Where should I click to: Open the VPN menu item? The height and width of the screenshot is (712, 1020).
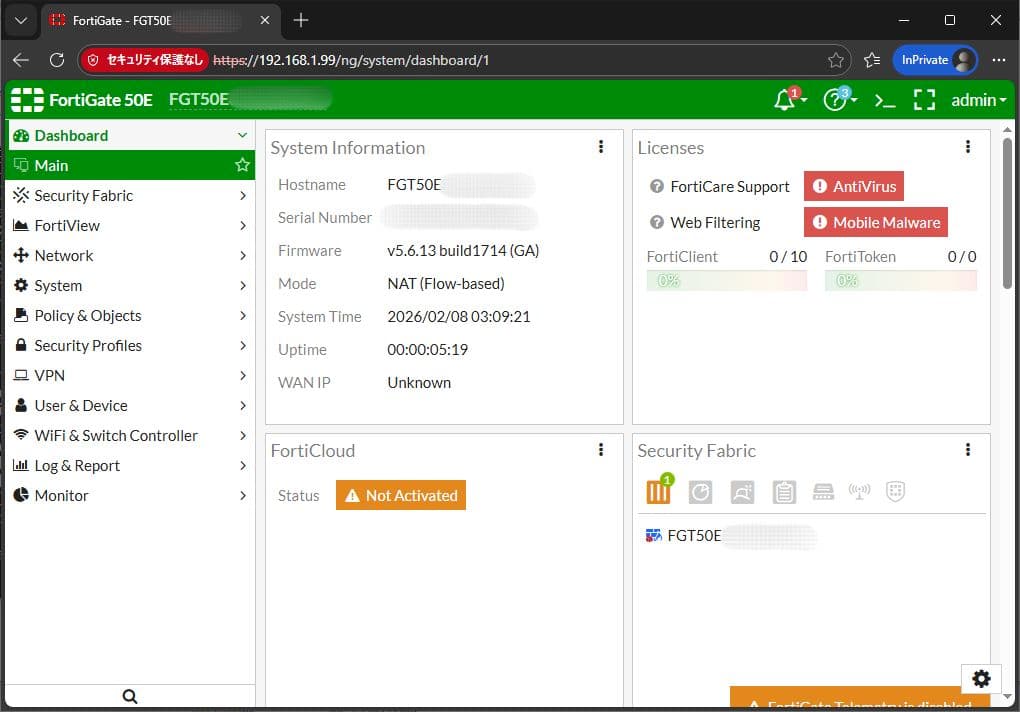click(x=129, y=375)
